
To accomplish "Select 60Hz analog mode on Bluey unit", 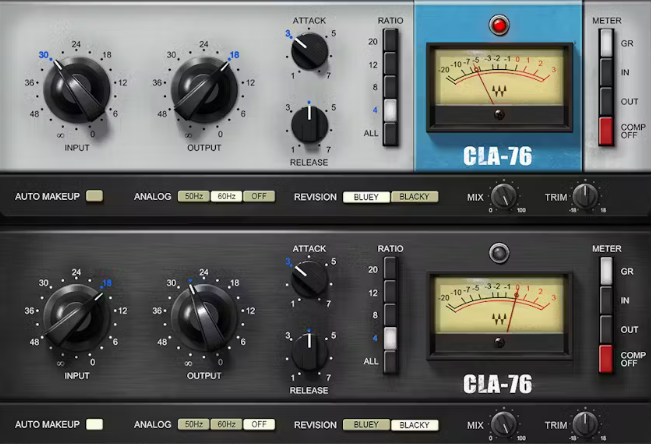I will click(x=226, y=196).
